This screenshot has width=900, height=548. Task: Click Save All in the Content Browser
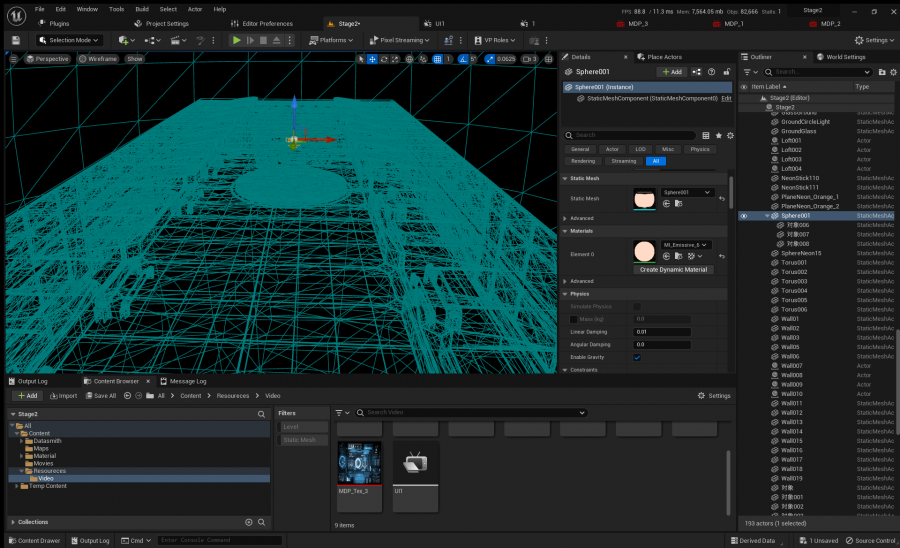tap(100, 396)
